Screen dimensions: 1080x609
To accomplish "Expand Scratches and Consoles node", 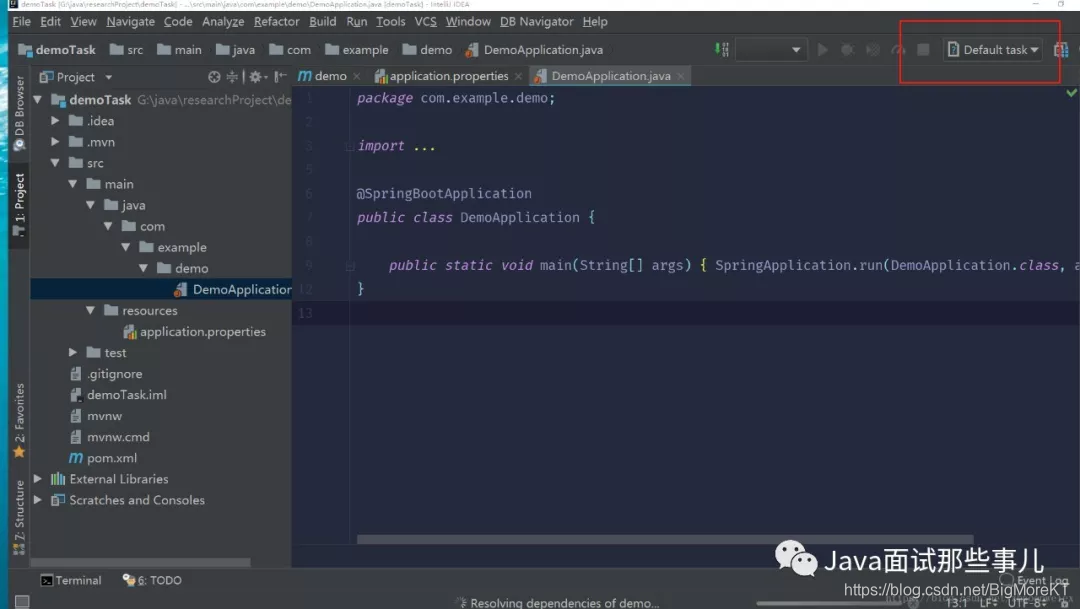I will tap(38, 500).
